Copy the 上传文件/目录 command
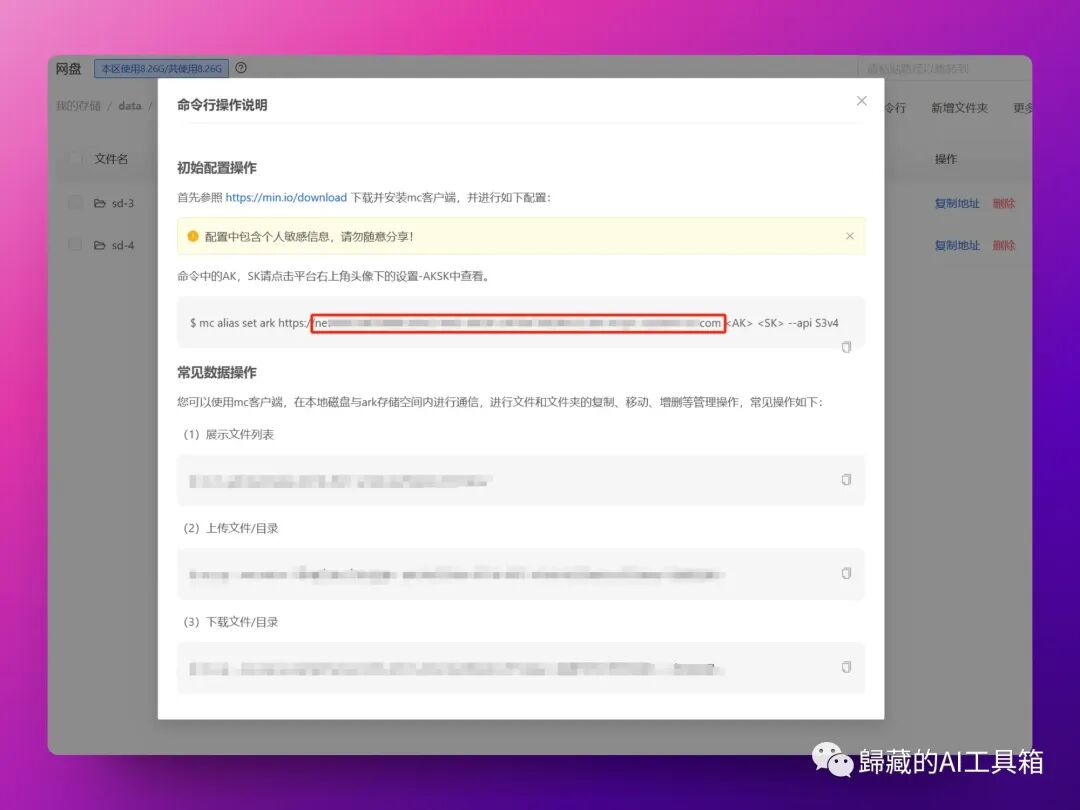The height and width of the screenshot is (810, 1080). (x=846, y=573)
